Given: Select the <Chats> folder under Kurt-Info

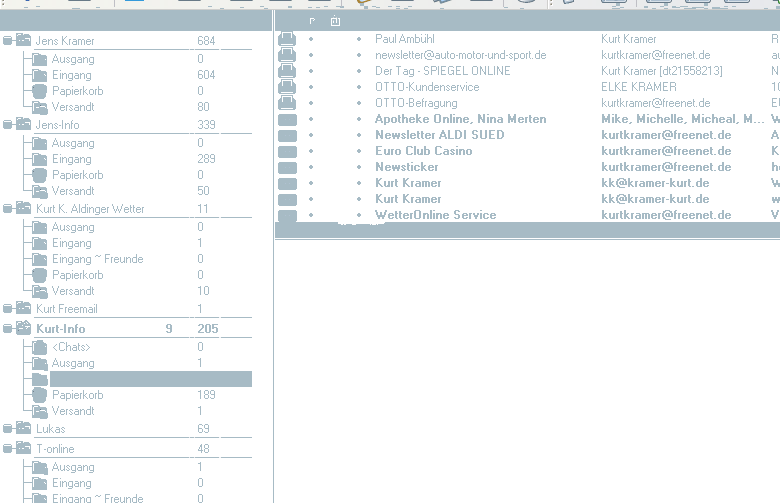Looking at the screenshot, I should pos(71,347).
